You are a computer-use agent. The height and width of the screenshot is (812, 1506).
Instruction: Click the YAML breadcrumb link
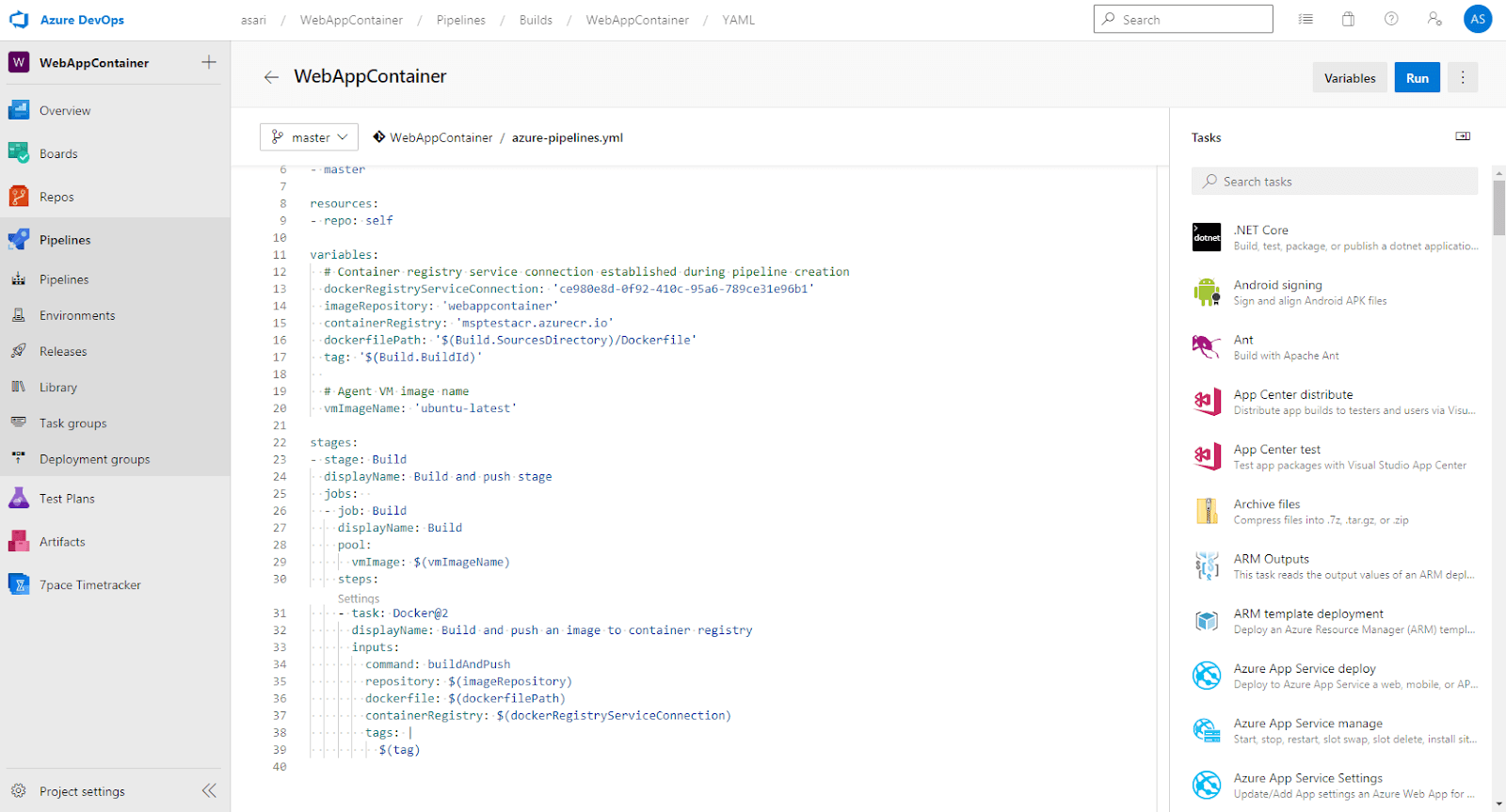point(738,20)
